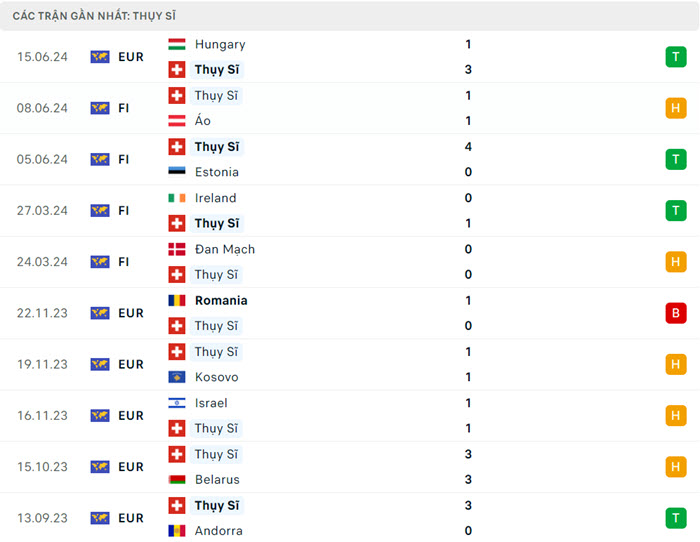Click the Denmark flag beside Đan Mạch
Viewport: 700px width, 542px height.
coord(177,249)
